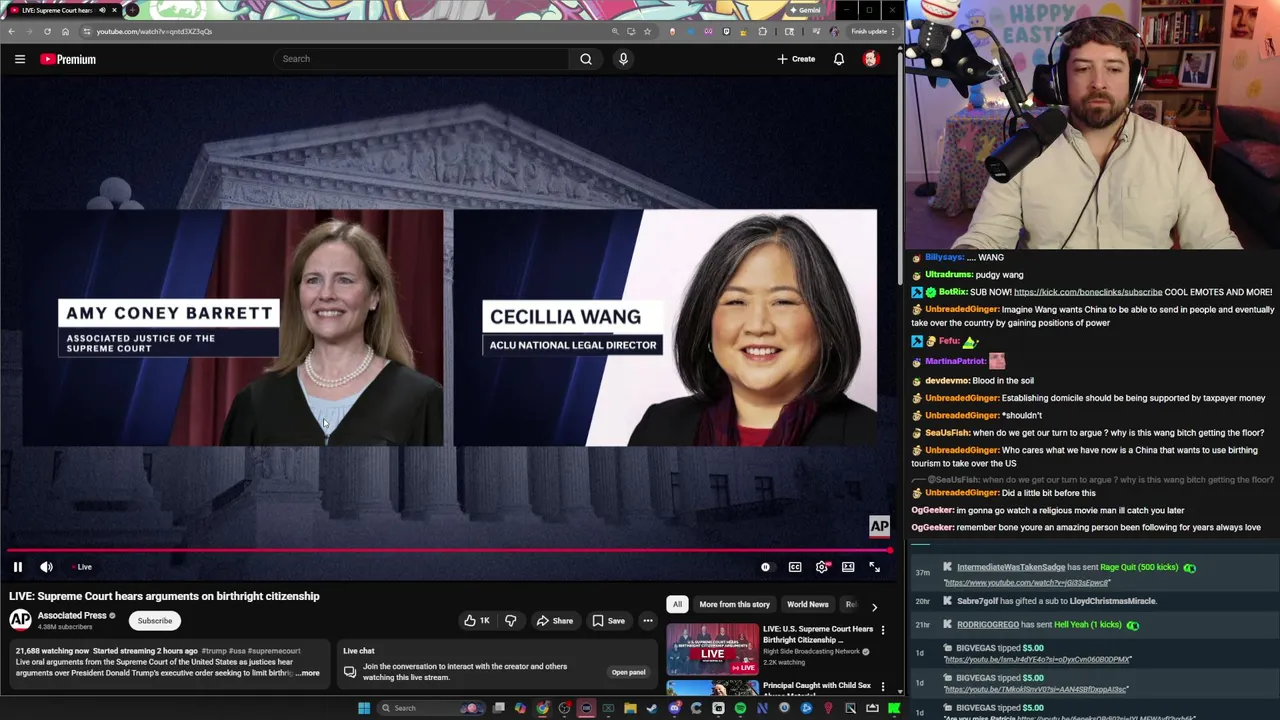Bookmark this page with the star icon
Image resolution: width=1280 pixels, height=720 pixels.
click(x=647, y=31)
